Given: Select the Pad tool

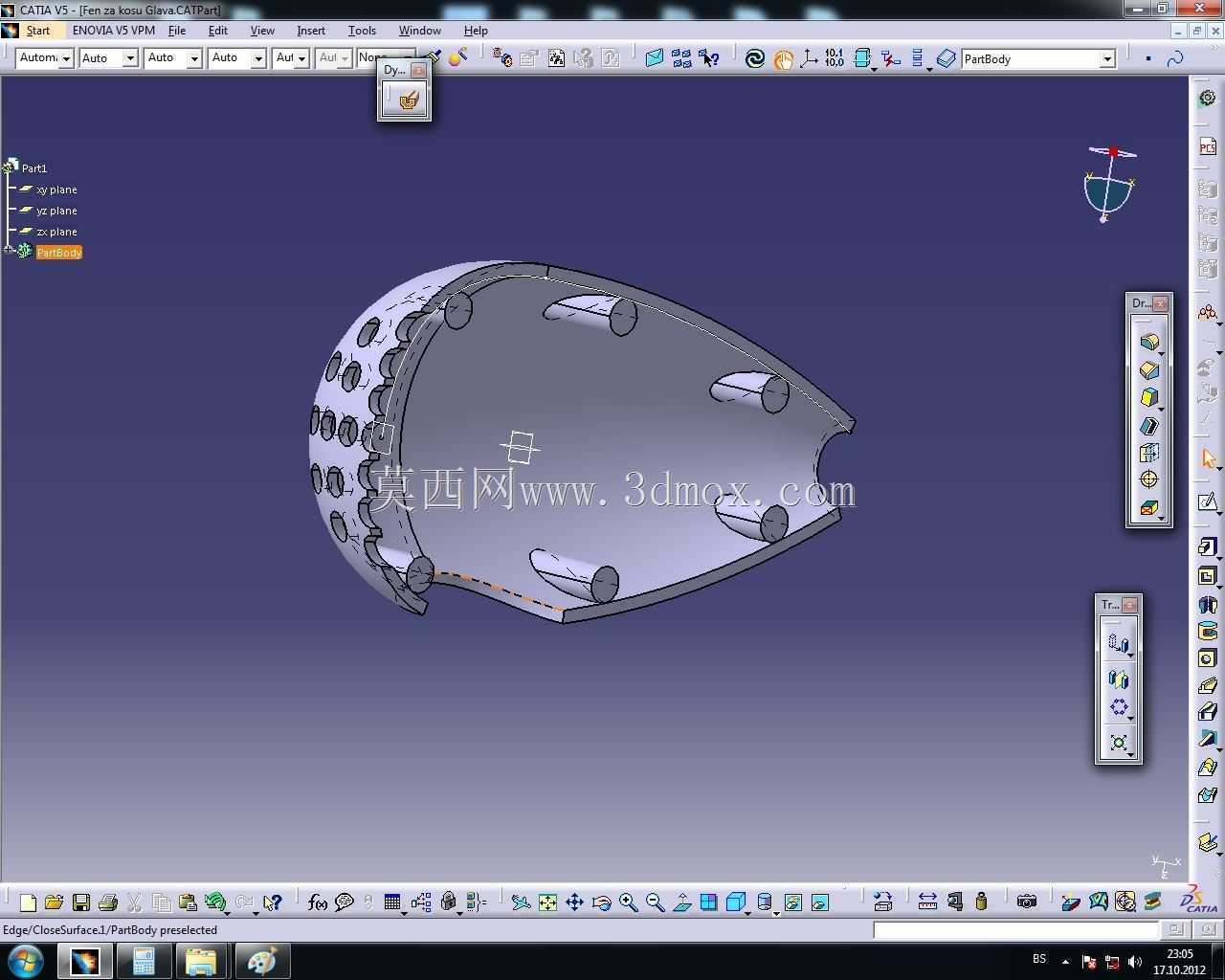Looking at the screenshot, I should 1208,547.
